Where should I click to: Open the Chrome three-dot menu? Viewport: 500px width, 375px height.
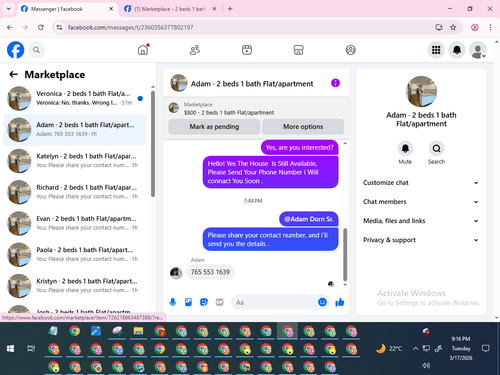(x=490, y=27)
